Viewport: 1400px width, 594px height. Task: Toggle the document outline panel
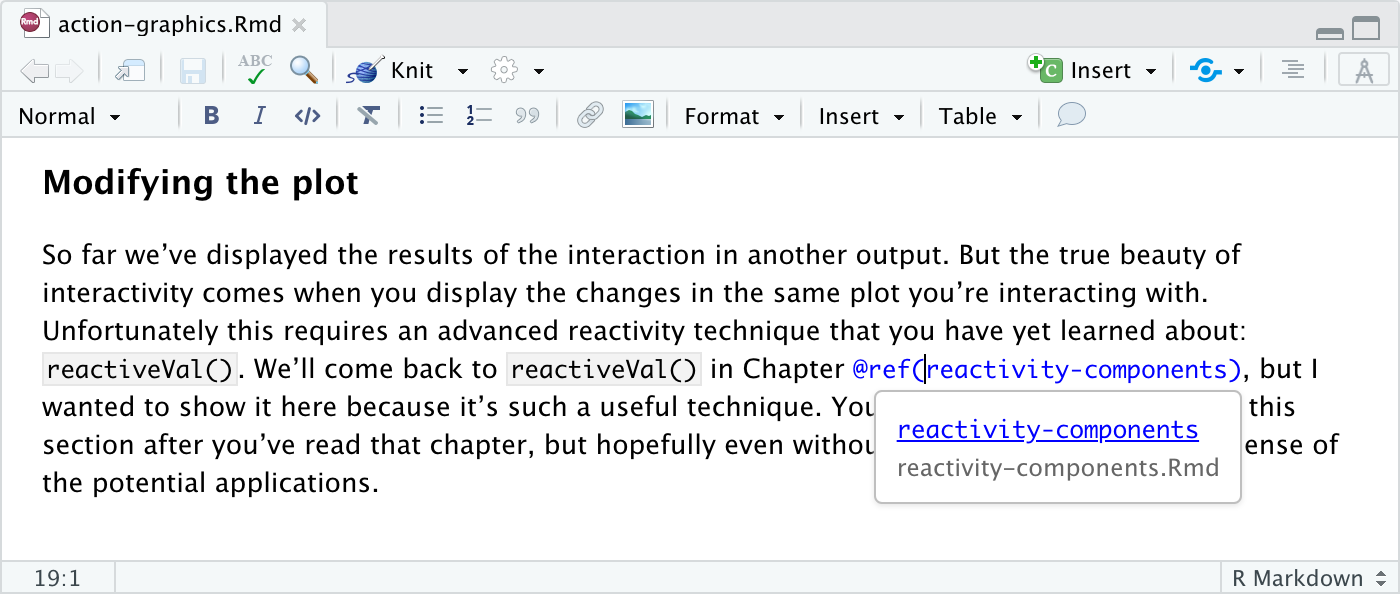(x=1293, y=70)
